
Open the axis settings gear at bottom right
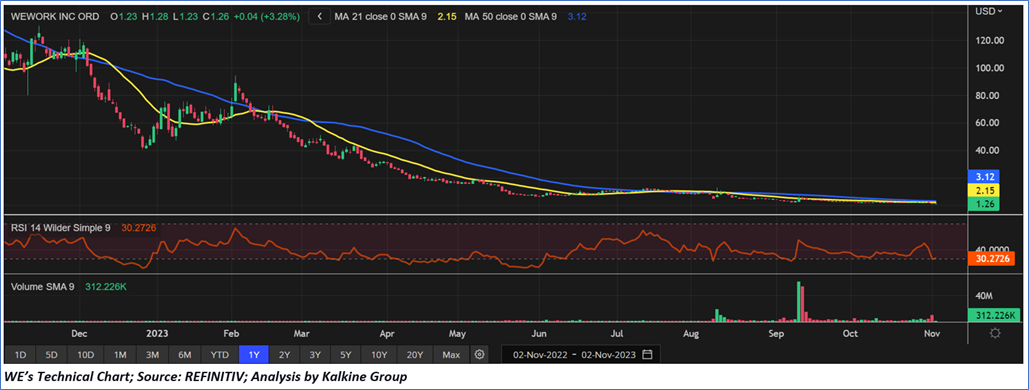tap(995, 334)
